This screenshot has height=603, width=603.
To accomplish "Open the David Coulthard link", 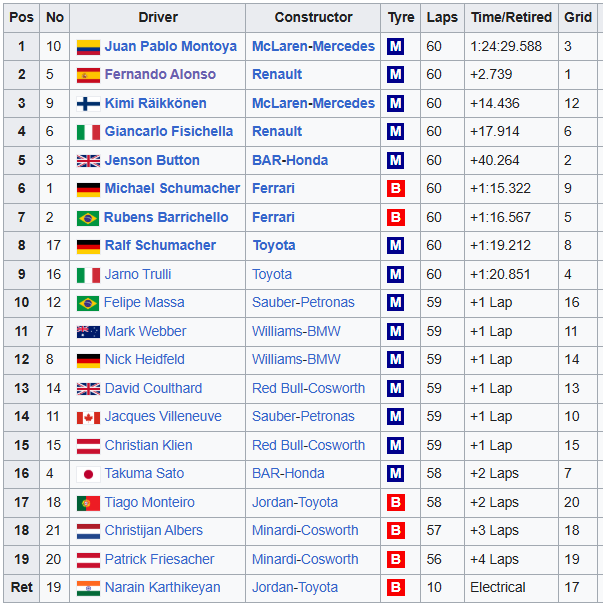I will coord(153,388).
